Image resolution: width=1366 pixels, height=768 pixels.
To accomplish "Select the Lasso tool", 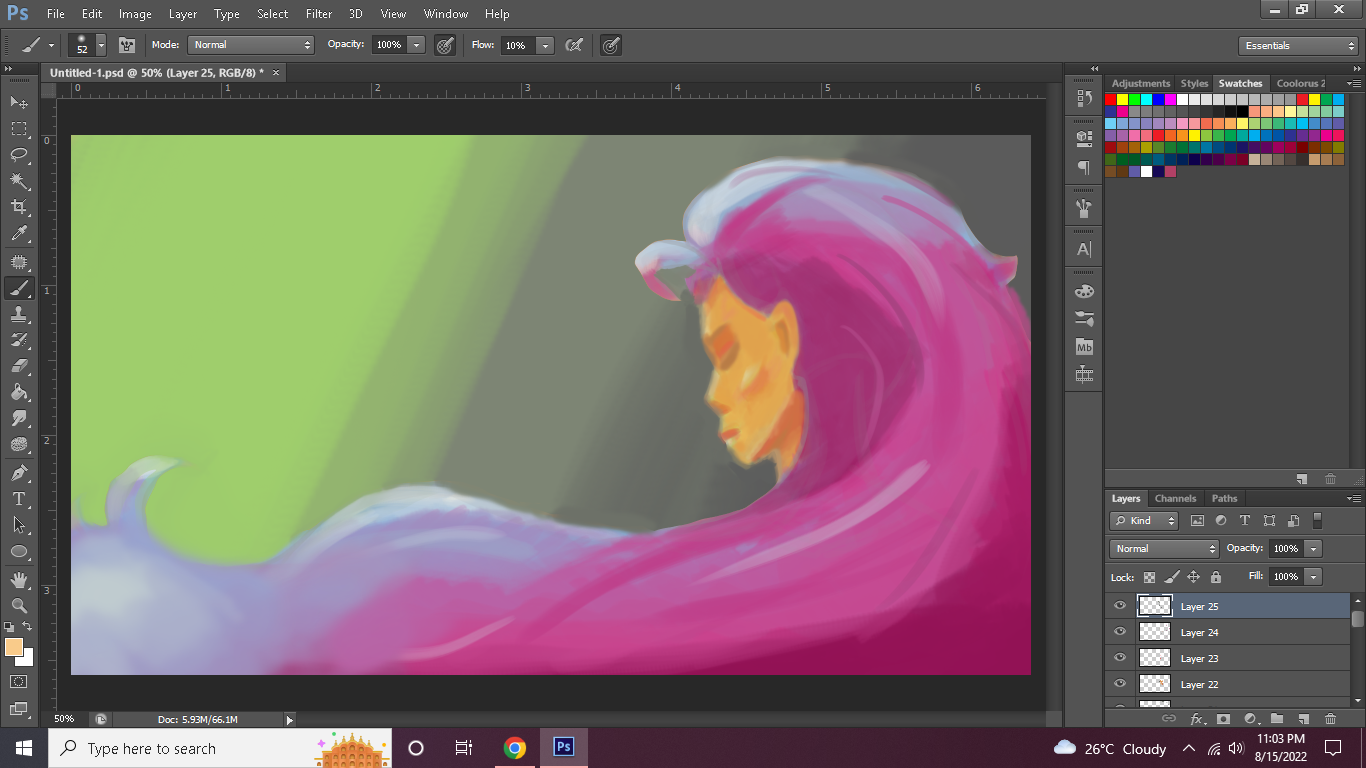I will (x=19, y=154).
